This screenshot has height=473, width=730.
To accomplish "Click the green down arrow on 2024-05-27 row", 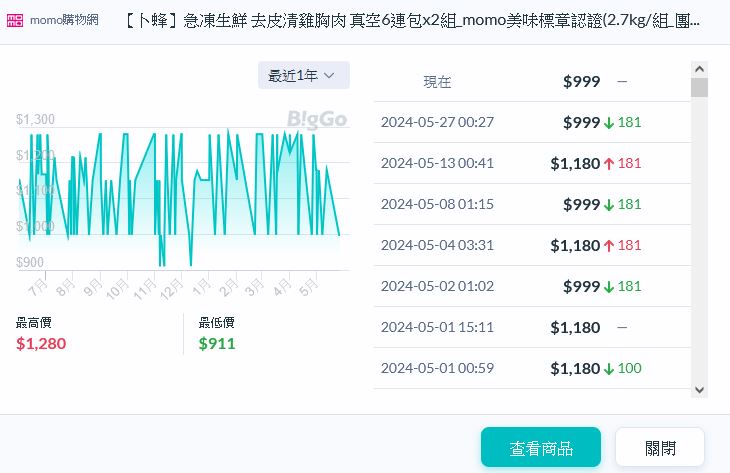I will pyautogui.click(x=608, y=123).
